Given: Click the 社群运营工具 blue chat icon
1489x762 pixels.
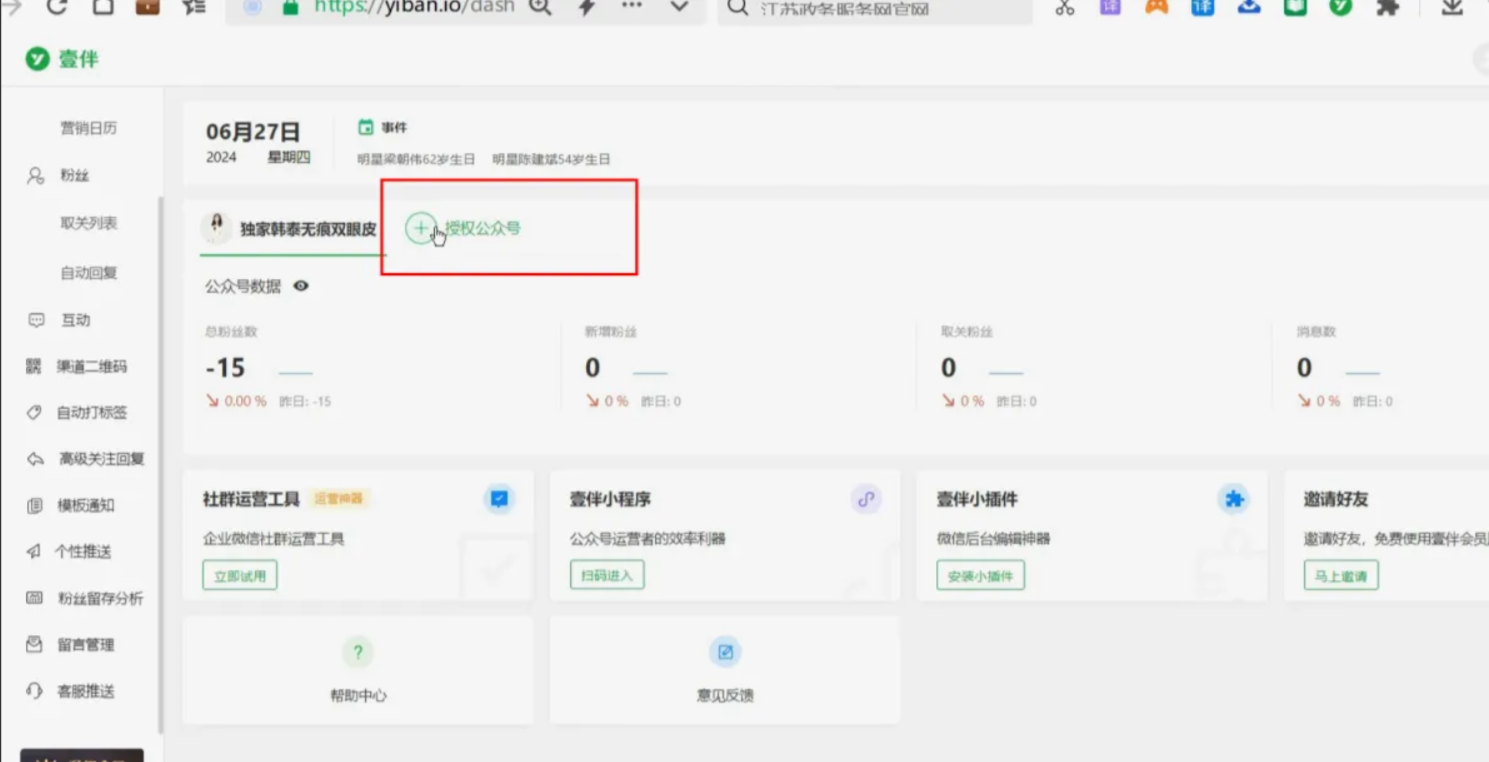Looking at the screenshot, I should tap(499, 498).
